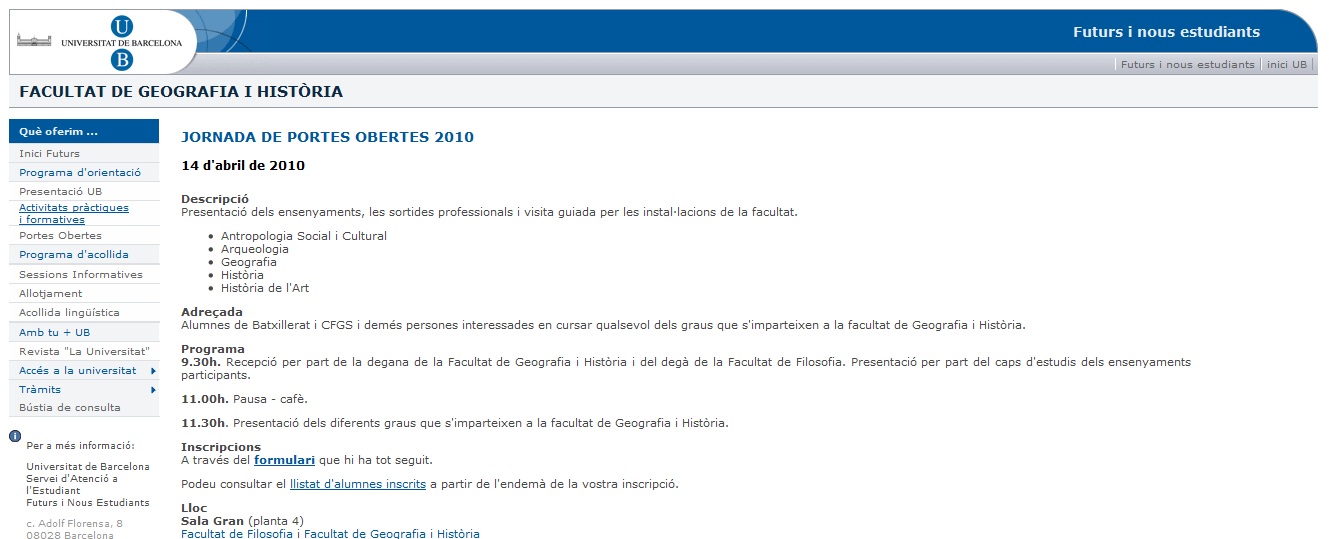Open Programa d'orientació menu entry
1329x539 pixels.
(x=80, y=173)
